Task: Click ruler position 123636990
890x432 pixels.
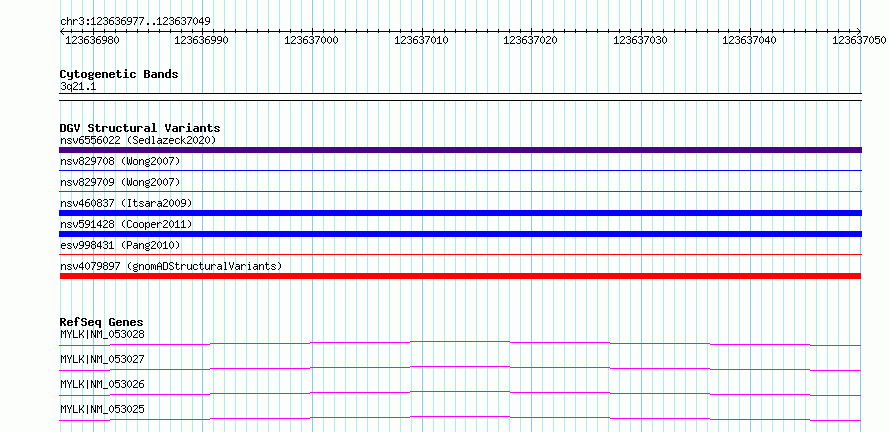Action: pos(199,40)
